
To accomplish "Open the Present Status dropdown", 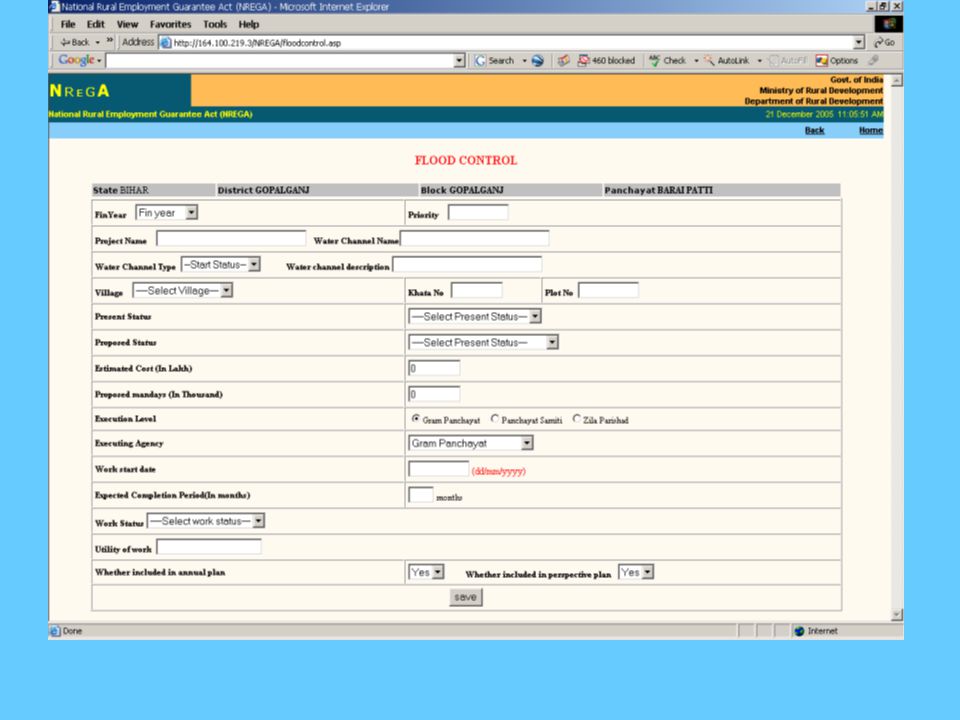I will coord(474,317).
